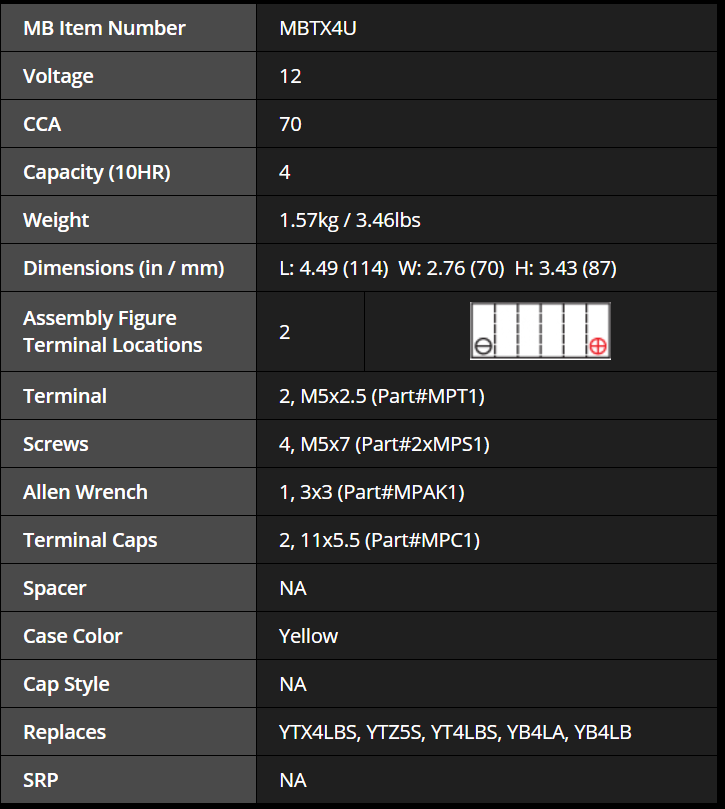Viewport: 725px width, 809px height.
Task: Click the dimensions value with L, W, H
Action: click(448, 268)
